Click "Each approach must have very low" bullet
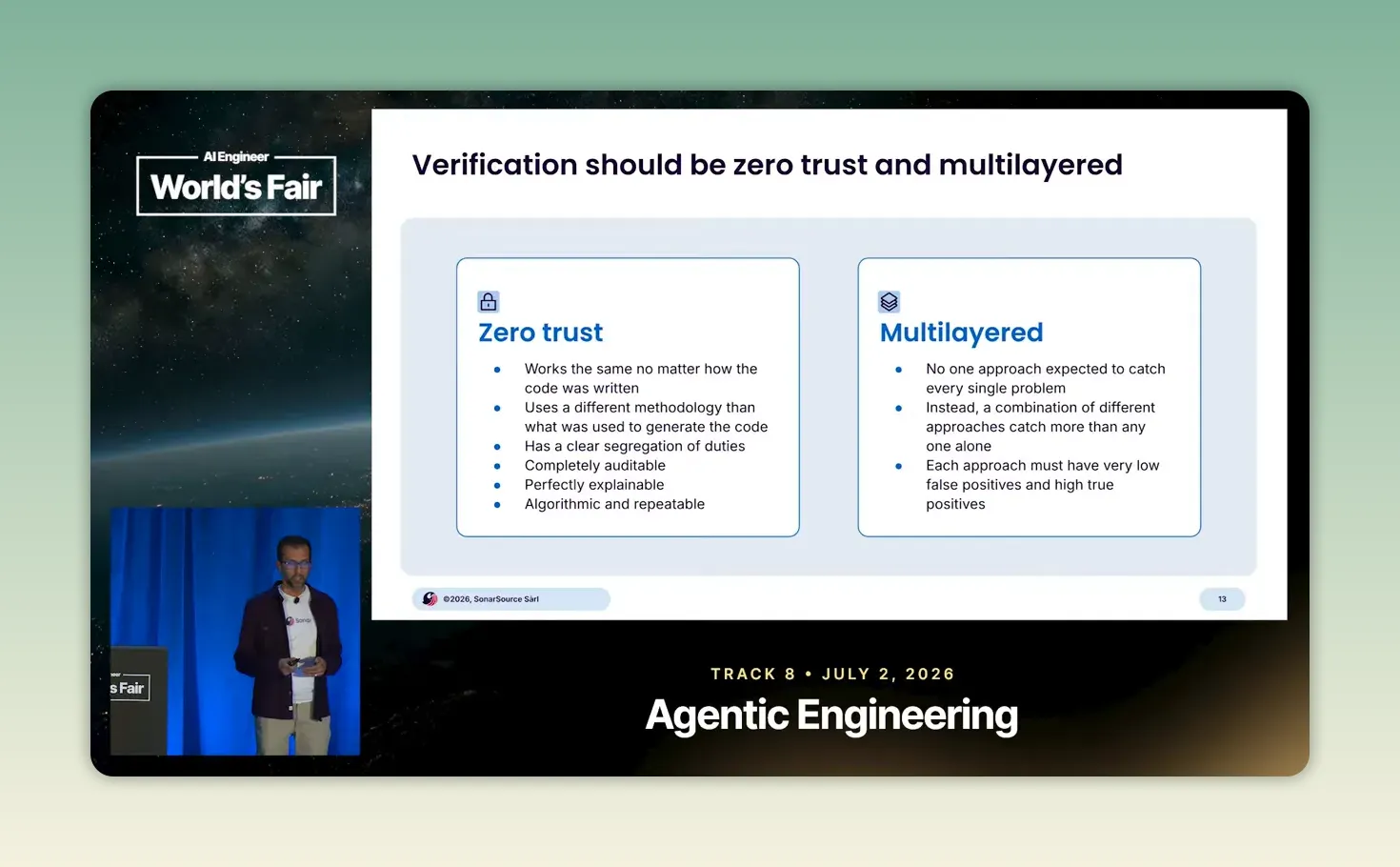This screenshot has height=867, width=1400. (1042, 485)
